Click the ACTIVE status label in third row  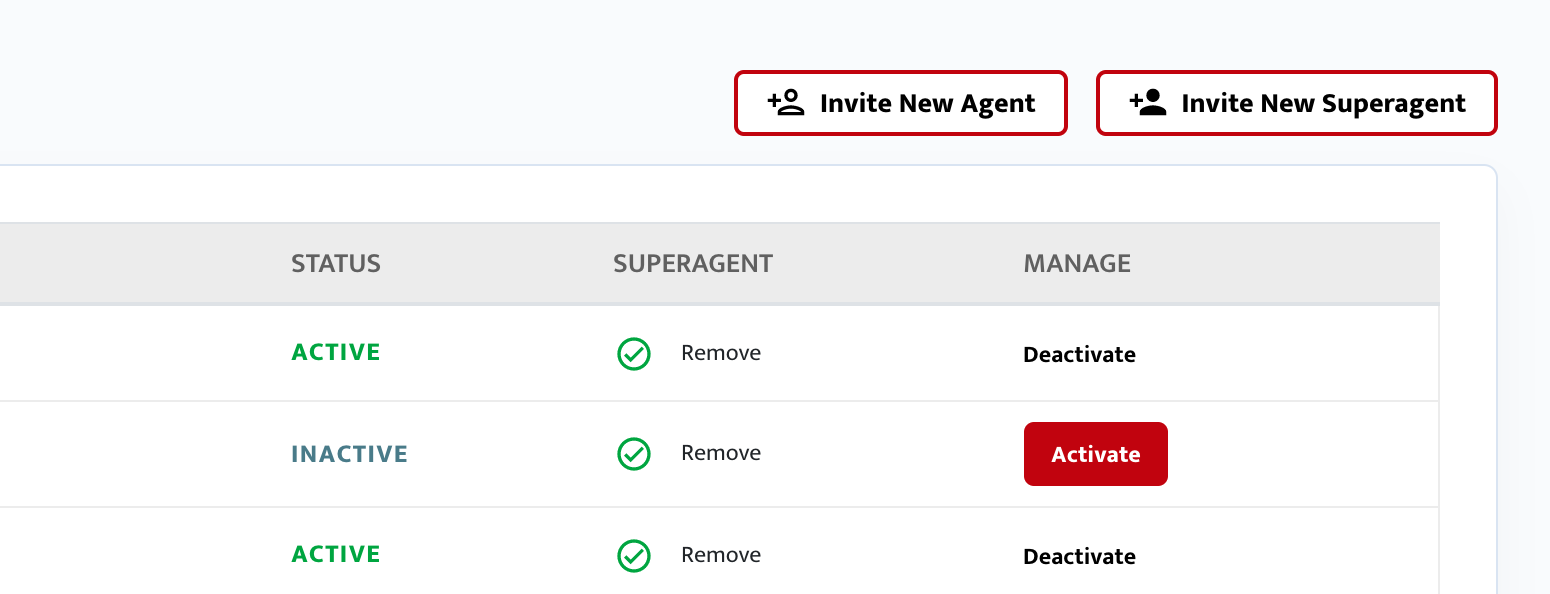336,554
